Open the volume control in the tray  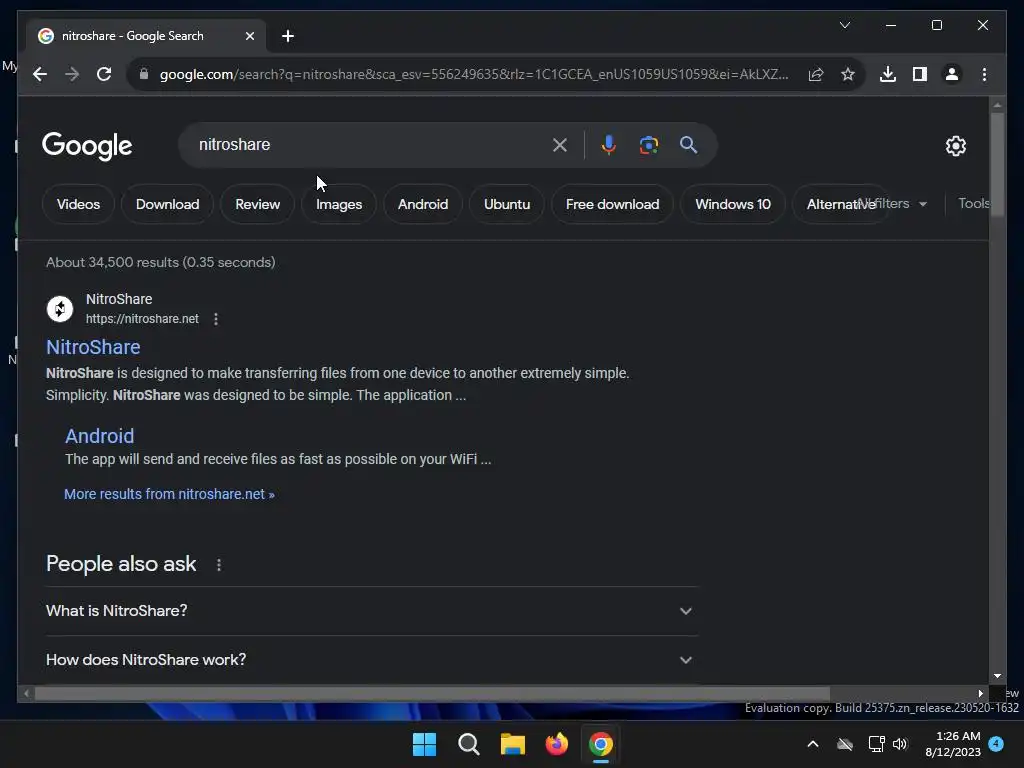click(x=900, y=744)
